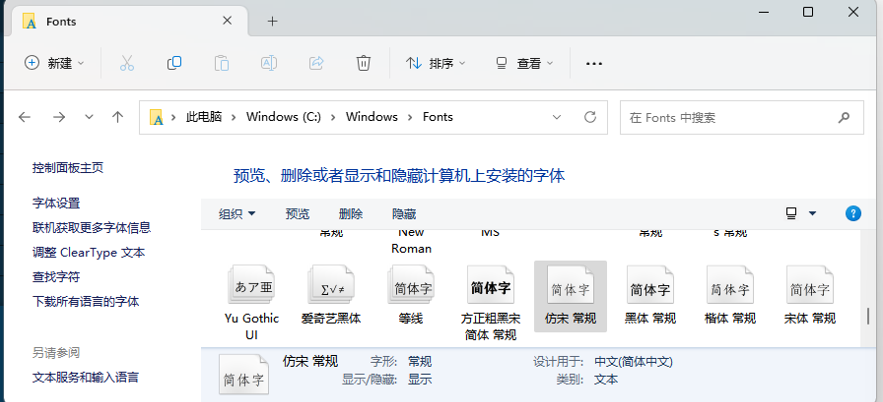Close the Fonts tab
This screenshot has height=402, width=883.
(227, 21)
